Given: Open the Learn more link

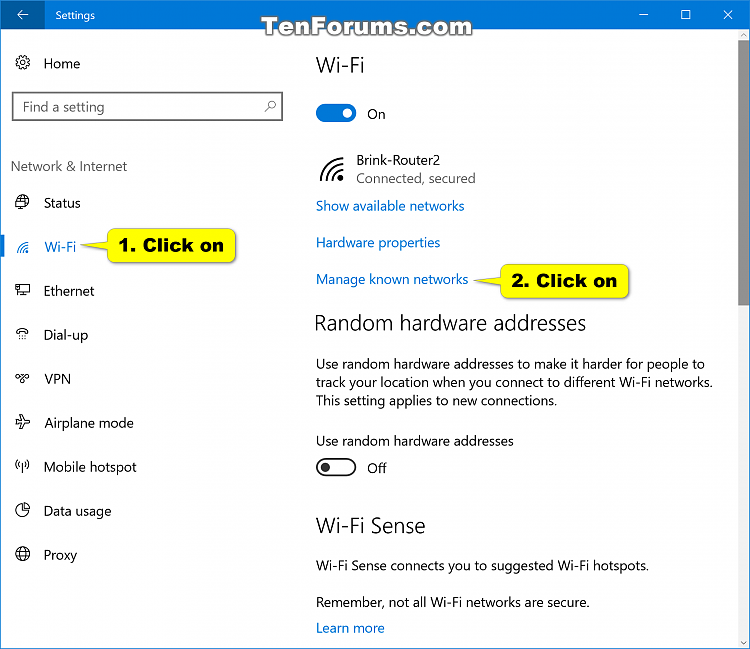Looking at the screenshot, I should 350,628.
